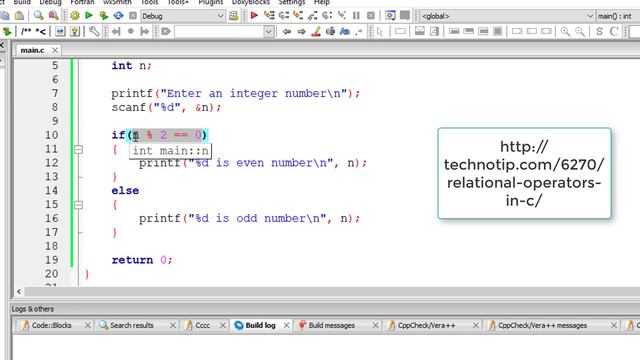Screen dimensions: 640x360
Task: Click the Run to cursor debug icon
Action: click(269, 16)
